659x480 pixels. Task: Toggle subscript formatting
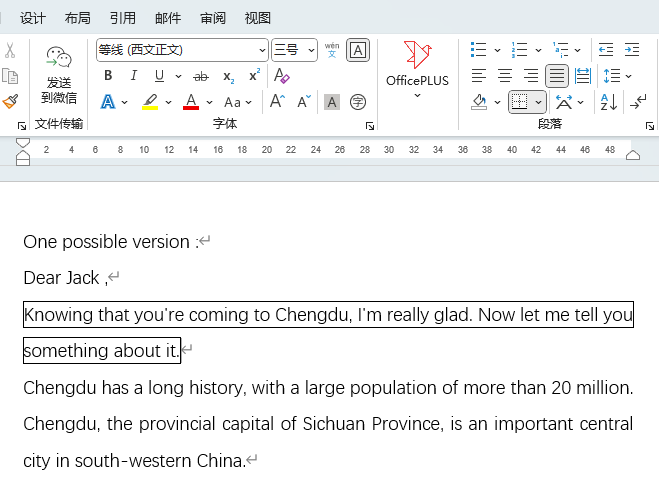[x=228, y=76]
